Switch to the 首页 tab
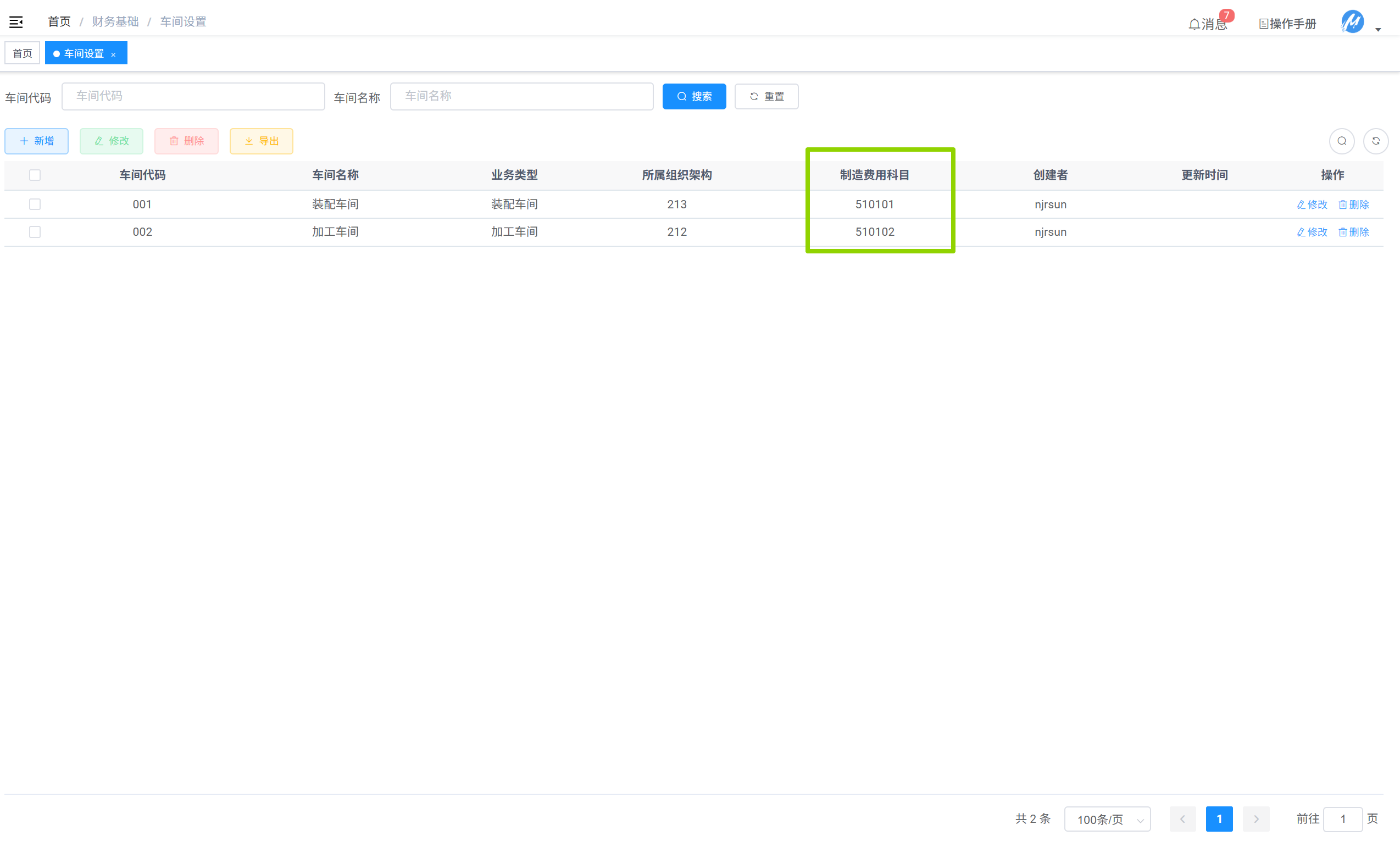The width and height of the screenshot is (1400, 841). 23,53
